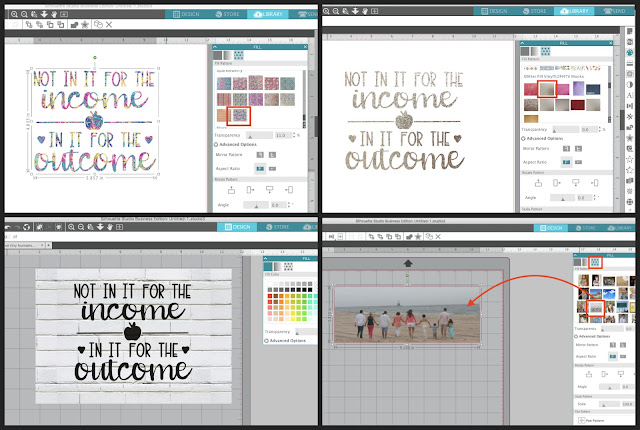Pick the red-boxed pattern swatch in top-left panel
This screenshot has height=430, width=640.
(239, 116)
